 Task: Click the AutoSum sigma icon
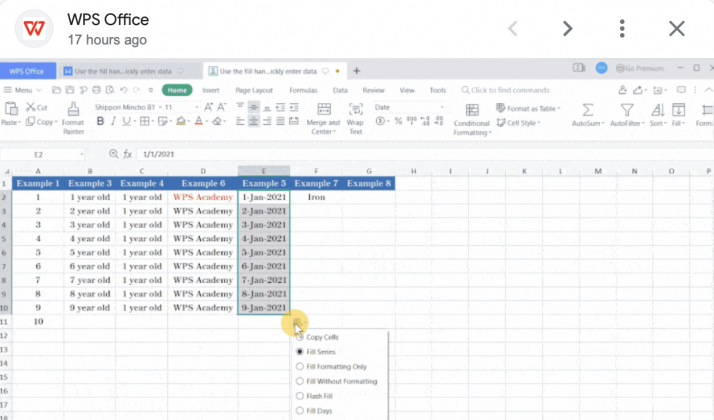[x=587, y=110]
